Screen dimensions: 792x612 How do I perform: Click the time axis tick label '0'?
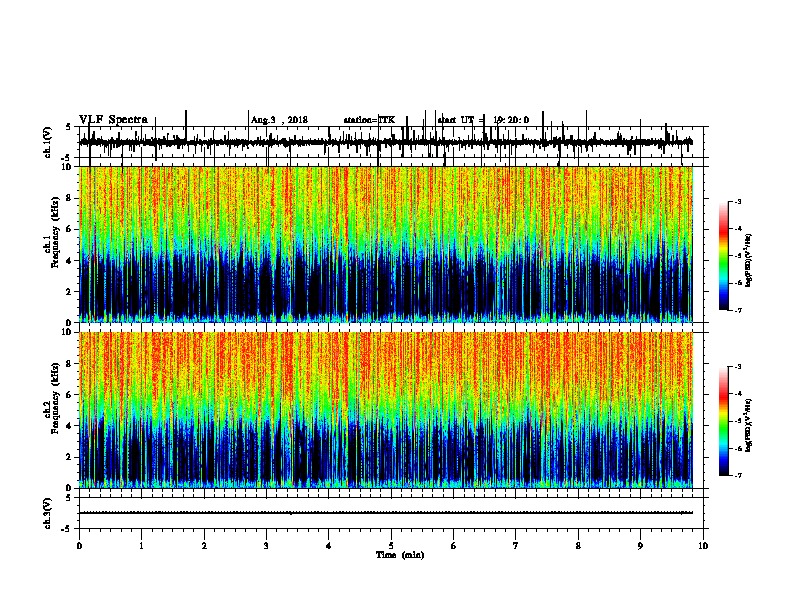[79, 546]
